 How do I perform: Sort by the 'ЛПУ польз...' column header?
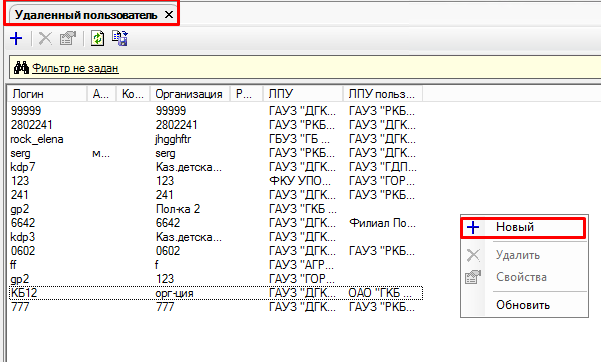click(383, 94)
